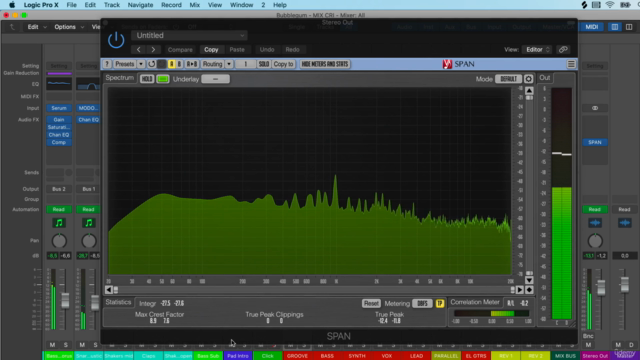The image size is (640, 360).
Task: Open the View Editor dropdown
Action: coord(537,49)
